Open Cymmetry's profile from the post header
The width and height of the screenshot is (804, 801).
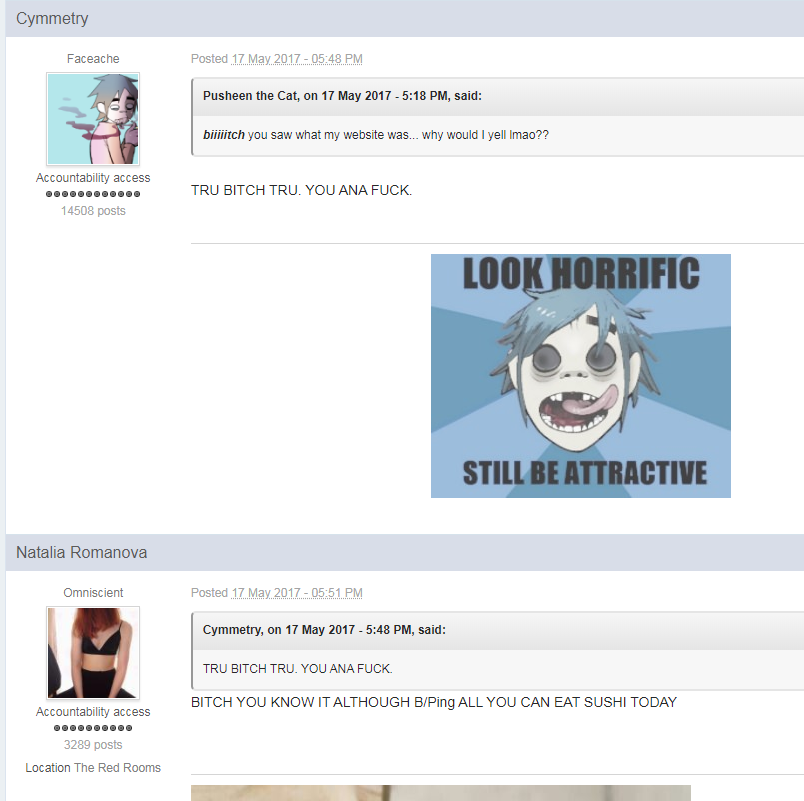pyautogui.click(x=52, y=18)
